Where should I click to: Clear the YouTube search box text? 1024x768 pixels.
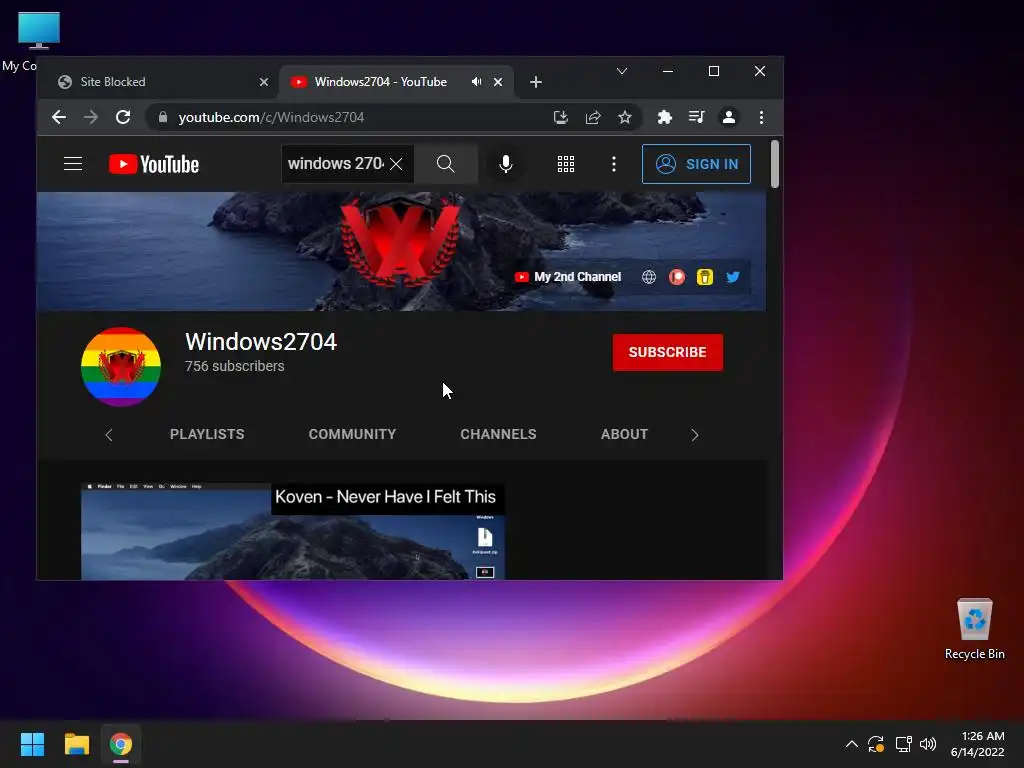396,164
